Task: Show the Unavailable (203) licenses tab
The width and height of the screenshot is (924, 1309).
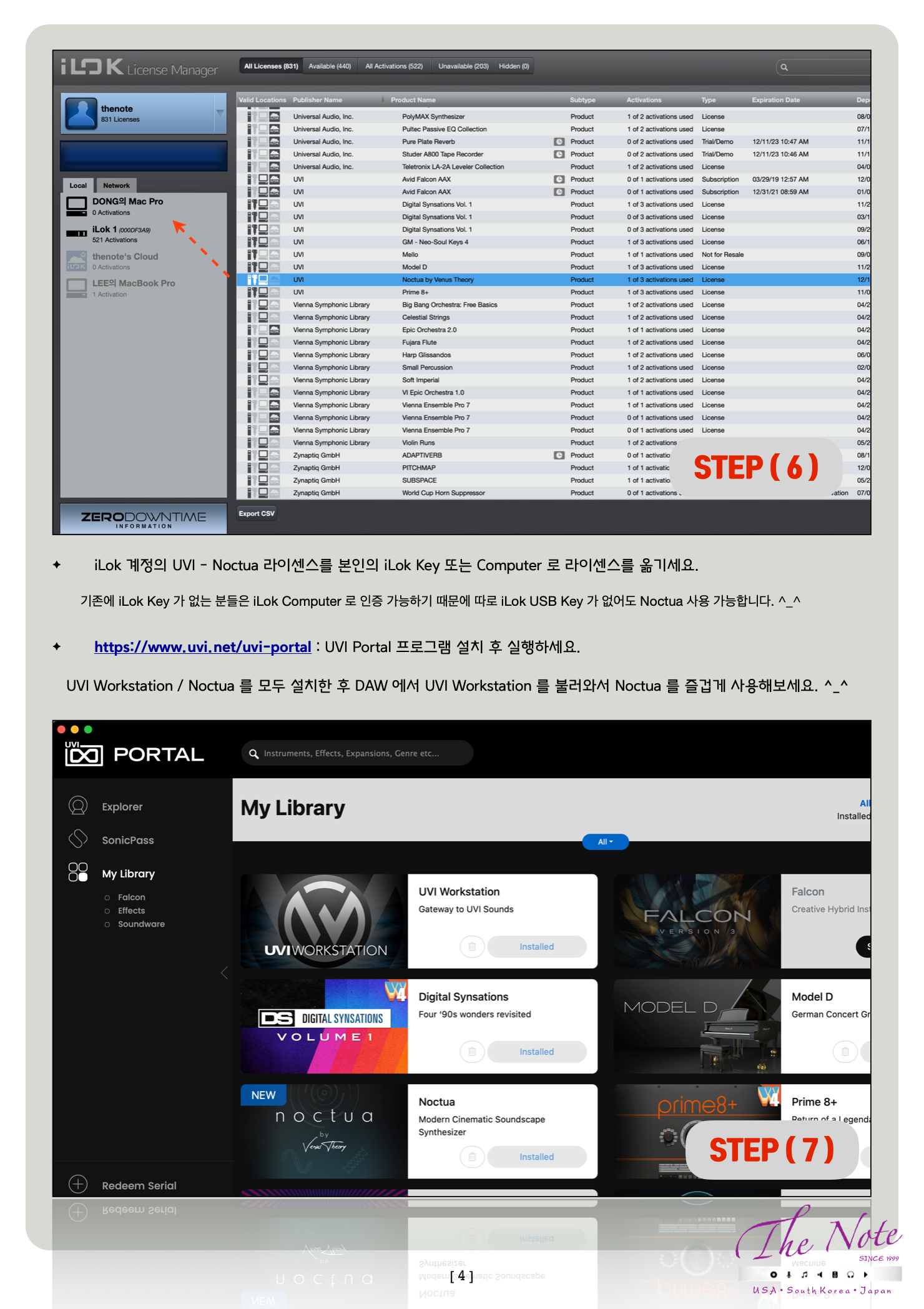Action: [x=463, y=66]
